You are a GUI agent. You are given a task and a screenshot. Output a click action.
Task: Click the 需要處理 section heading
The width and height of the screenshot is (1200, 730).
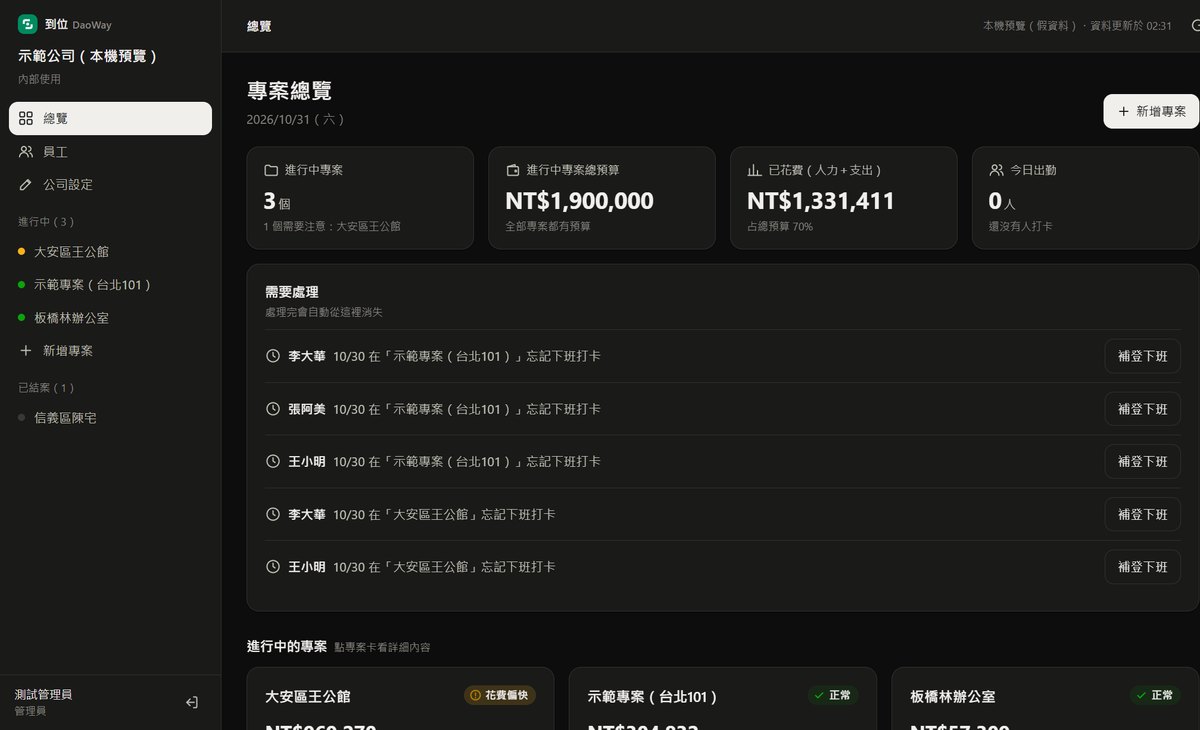click(x=292, y=292)
